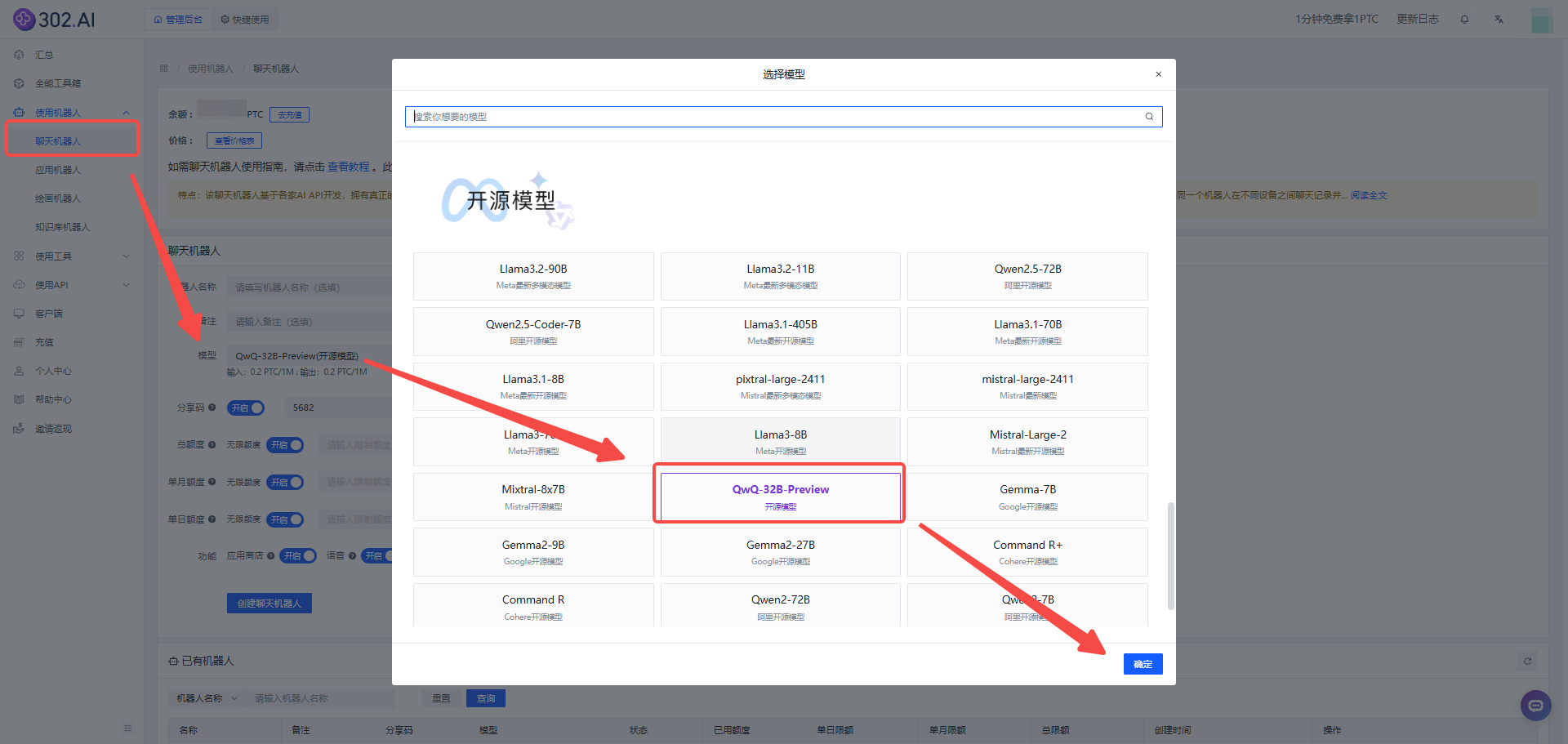1568x744 pixels.
Task: Click the 查看价格表 button
Action: coord(234,140)
